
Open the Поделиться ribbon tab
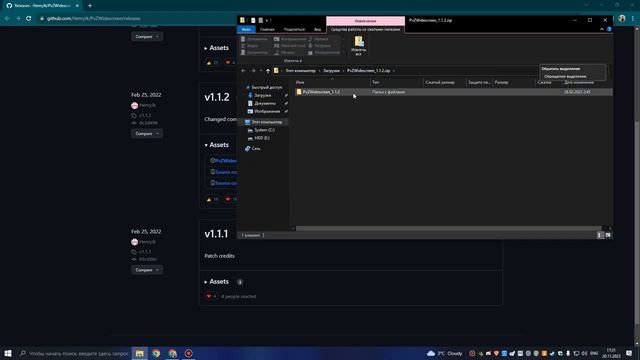tap(294, 29)
